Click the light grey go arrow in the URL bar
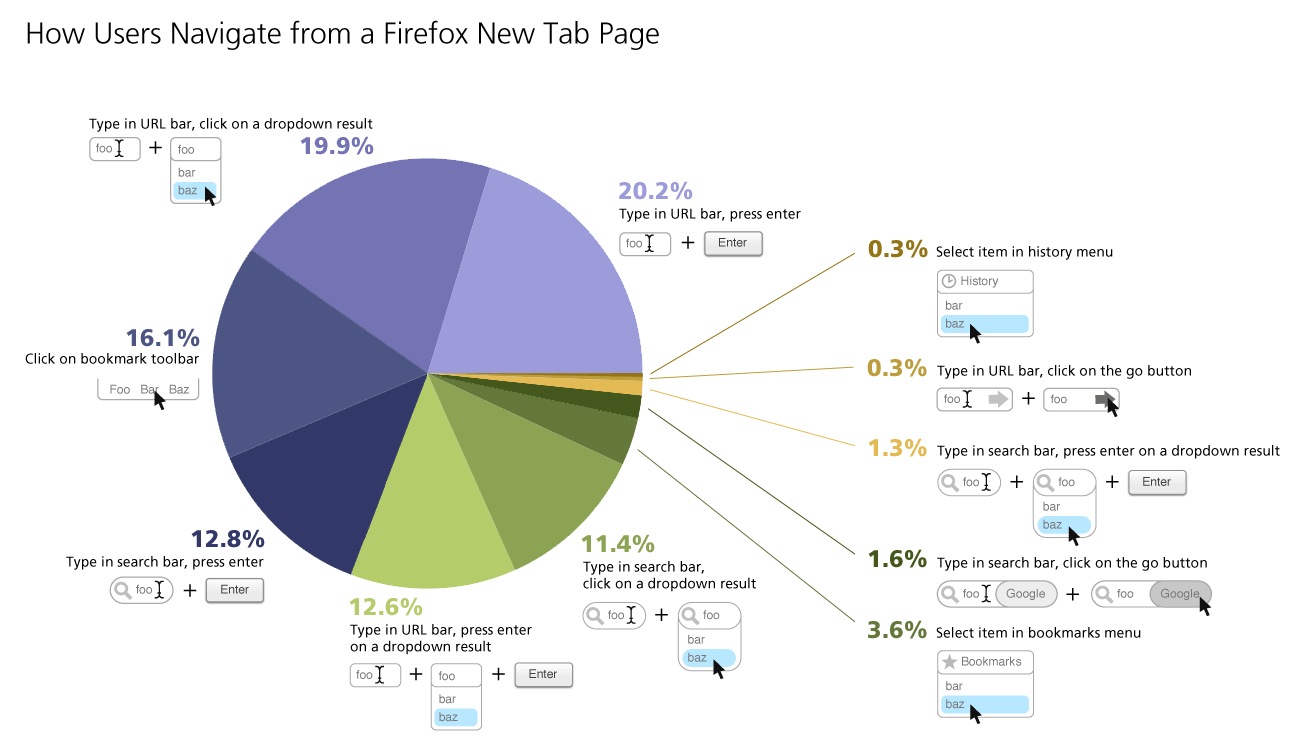Viewport: 1304px width, 746px height. point(998,400)
